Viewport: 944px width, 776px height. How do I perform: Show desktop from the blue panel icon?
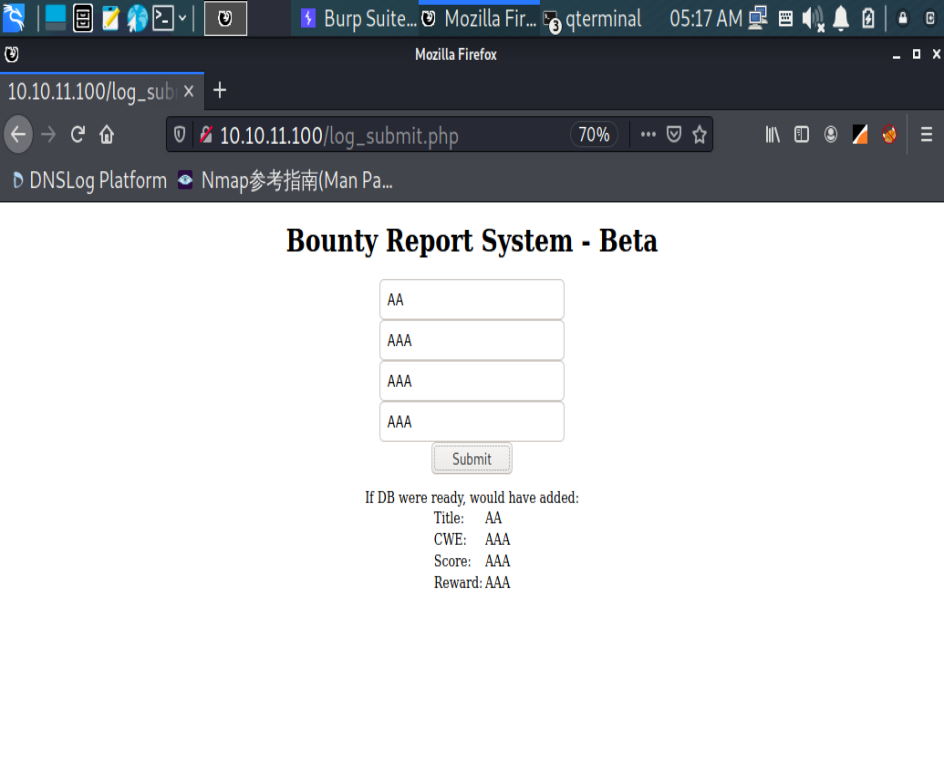pyautogui.click(x=55, y=18)
